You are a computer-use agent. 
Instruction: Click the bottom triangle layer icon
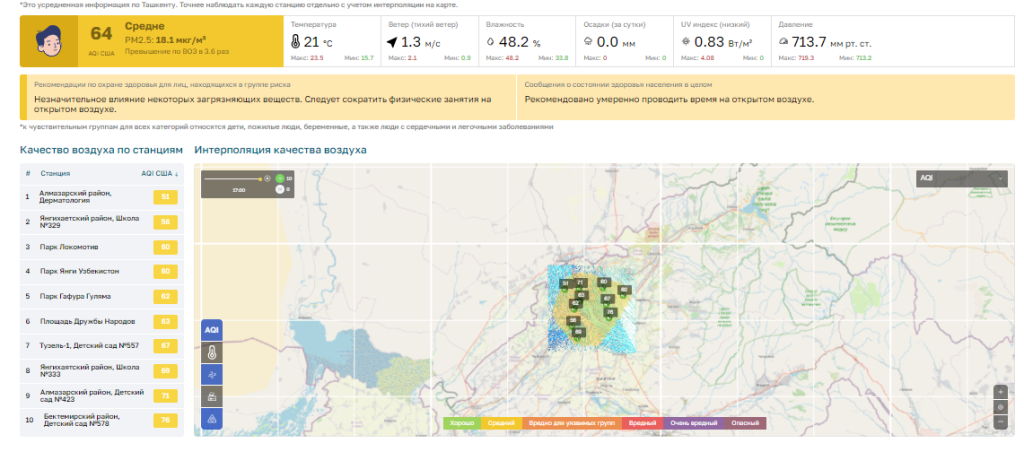[211, 419]
